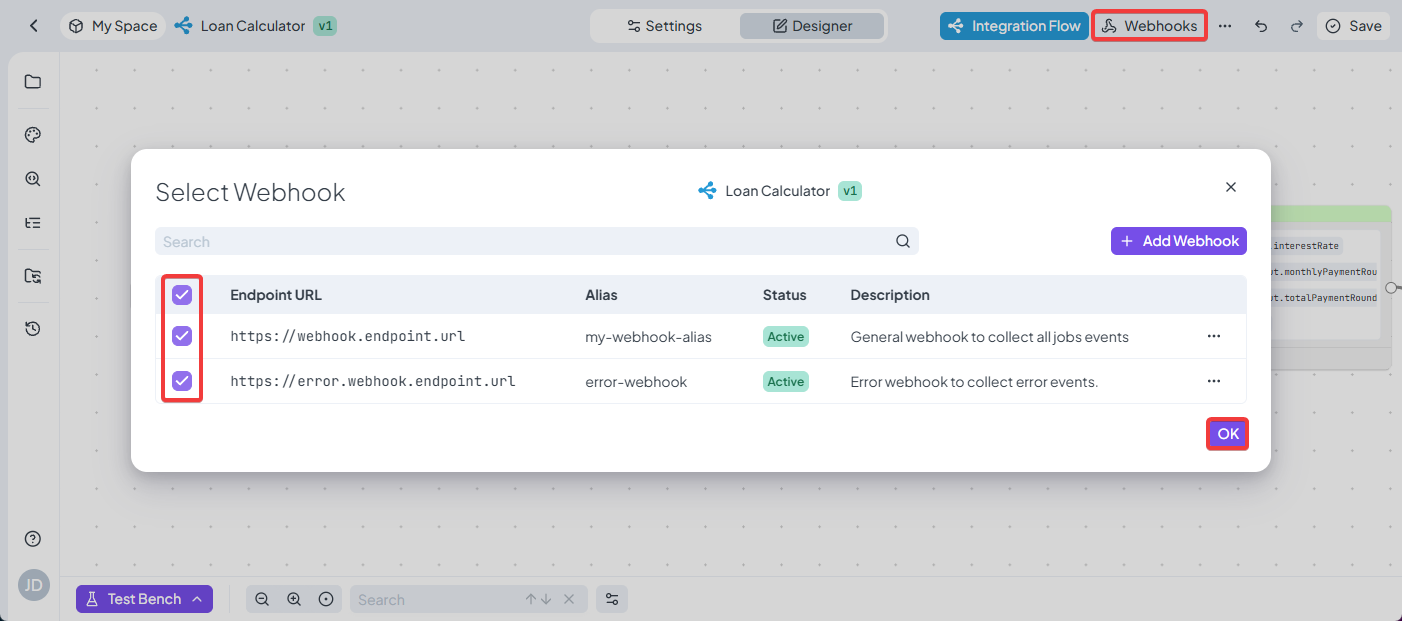Open more options for error-webhook row
This screenshot has height=621, width=1402.
click(1214, 381)
